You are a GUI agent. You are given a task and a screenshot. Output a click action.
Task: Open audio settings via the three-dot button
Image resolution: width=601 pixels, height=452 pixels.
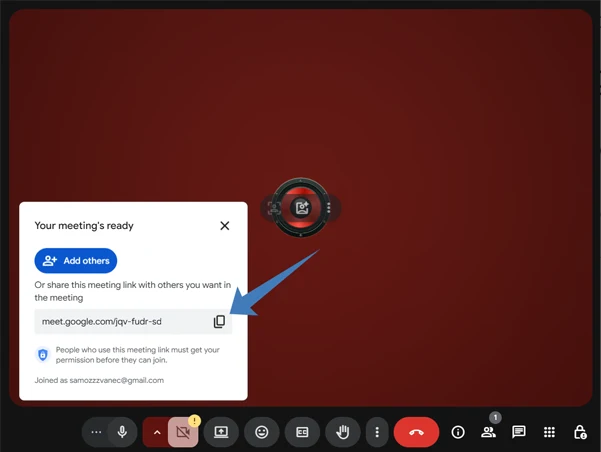(96, 432)
